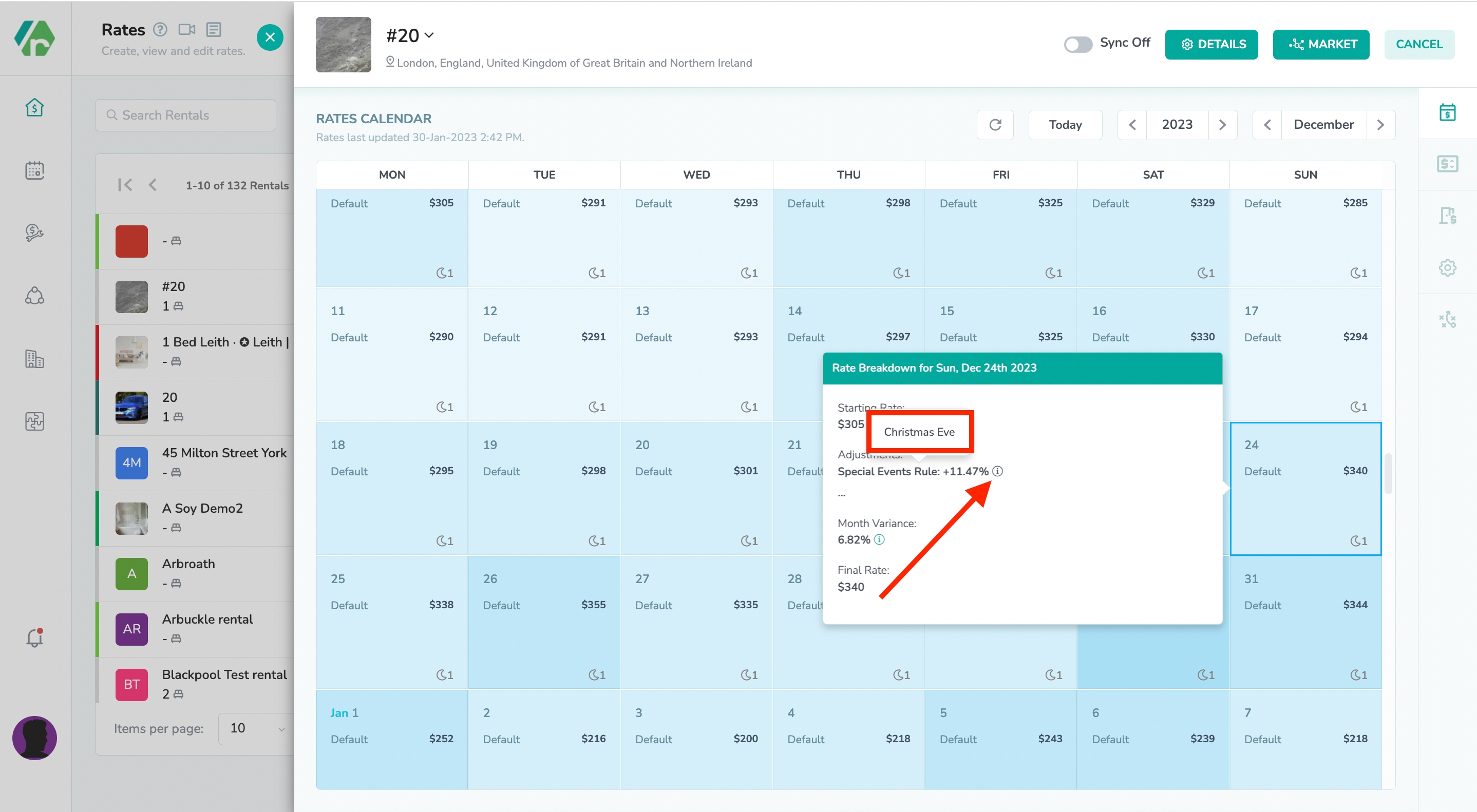Select the A Soy Demo2 rental

195,518
